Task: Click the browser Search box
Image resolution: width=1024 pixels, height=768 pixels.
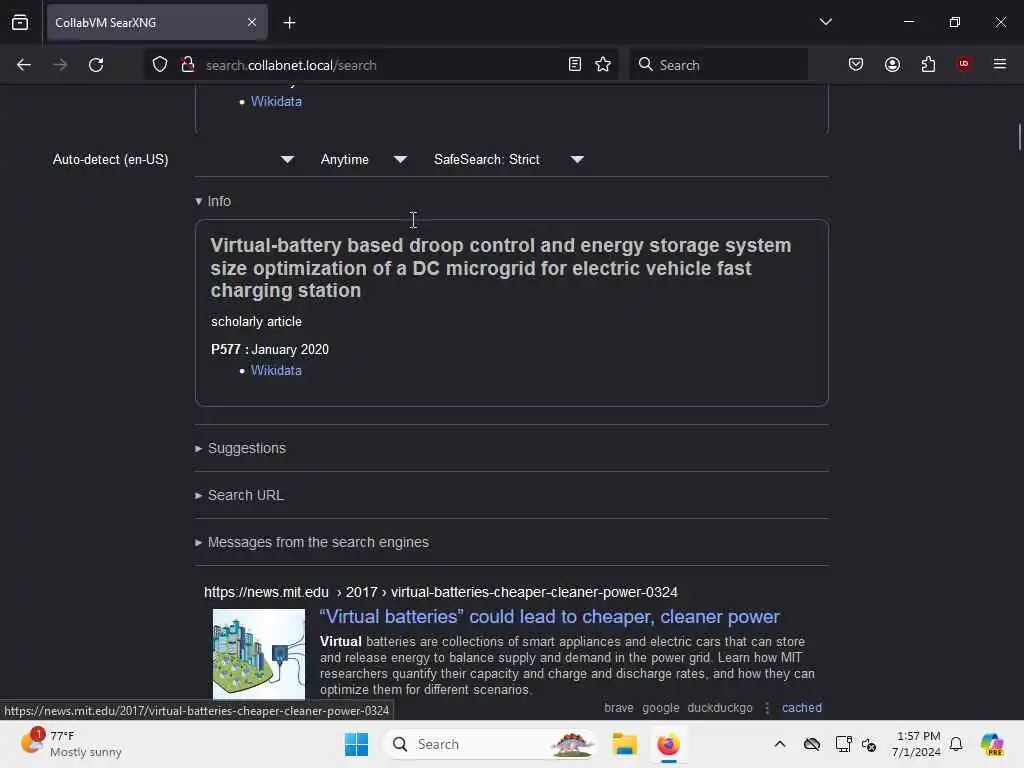Action: click(718, 65)
